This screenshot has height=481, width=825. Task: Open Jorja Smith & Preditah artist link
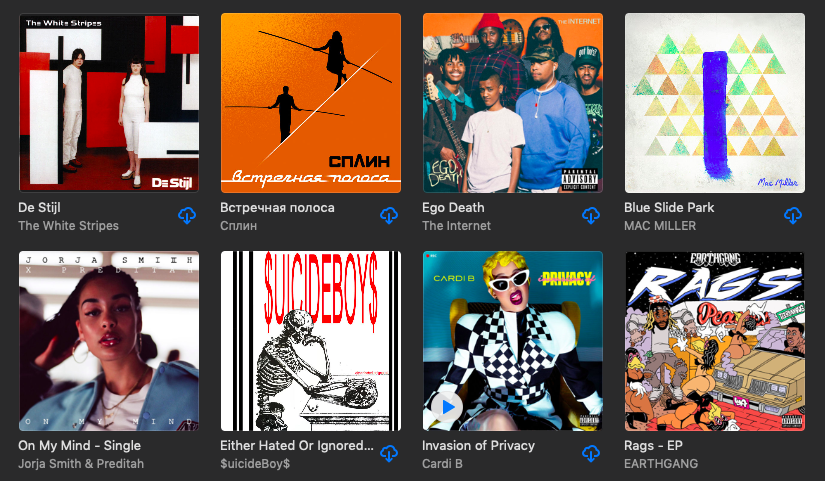coord(81,464)
